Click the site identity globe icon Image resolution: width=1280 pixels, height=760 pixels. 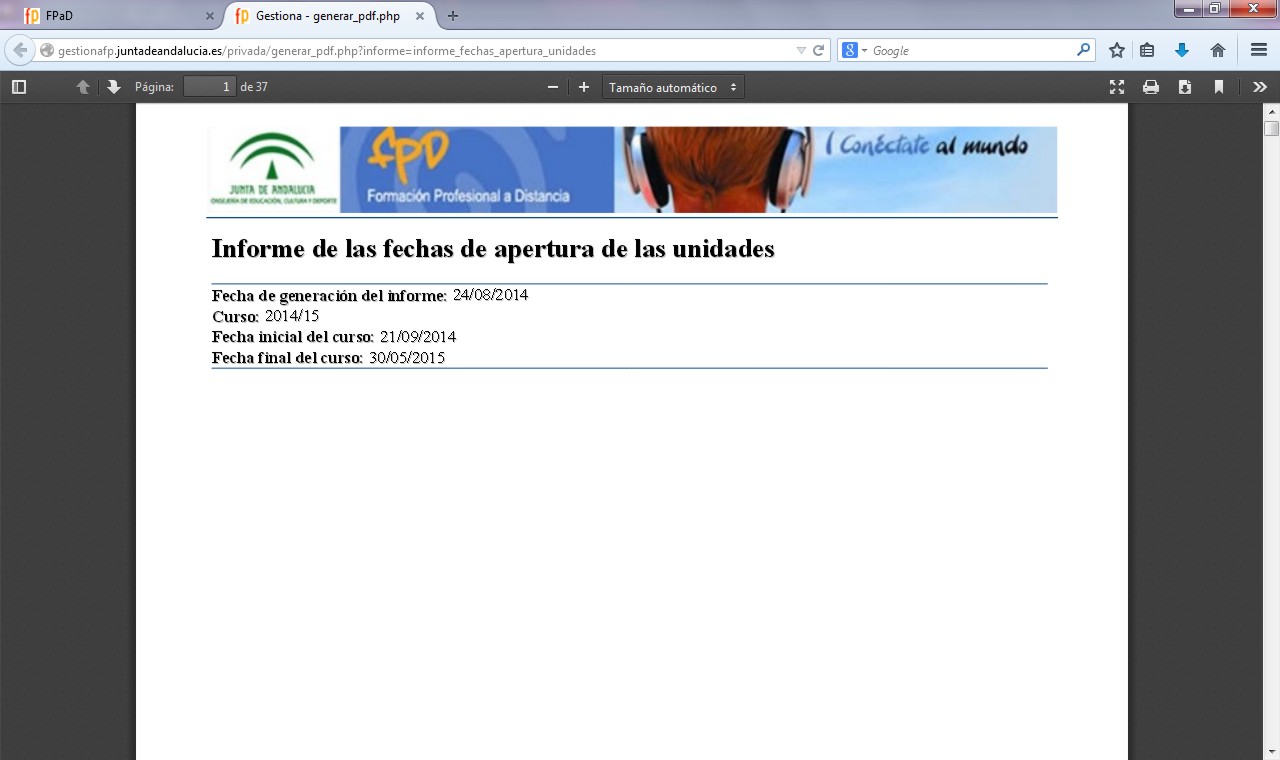coord(46,51)
